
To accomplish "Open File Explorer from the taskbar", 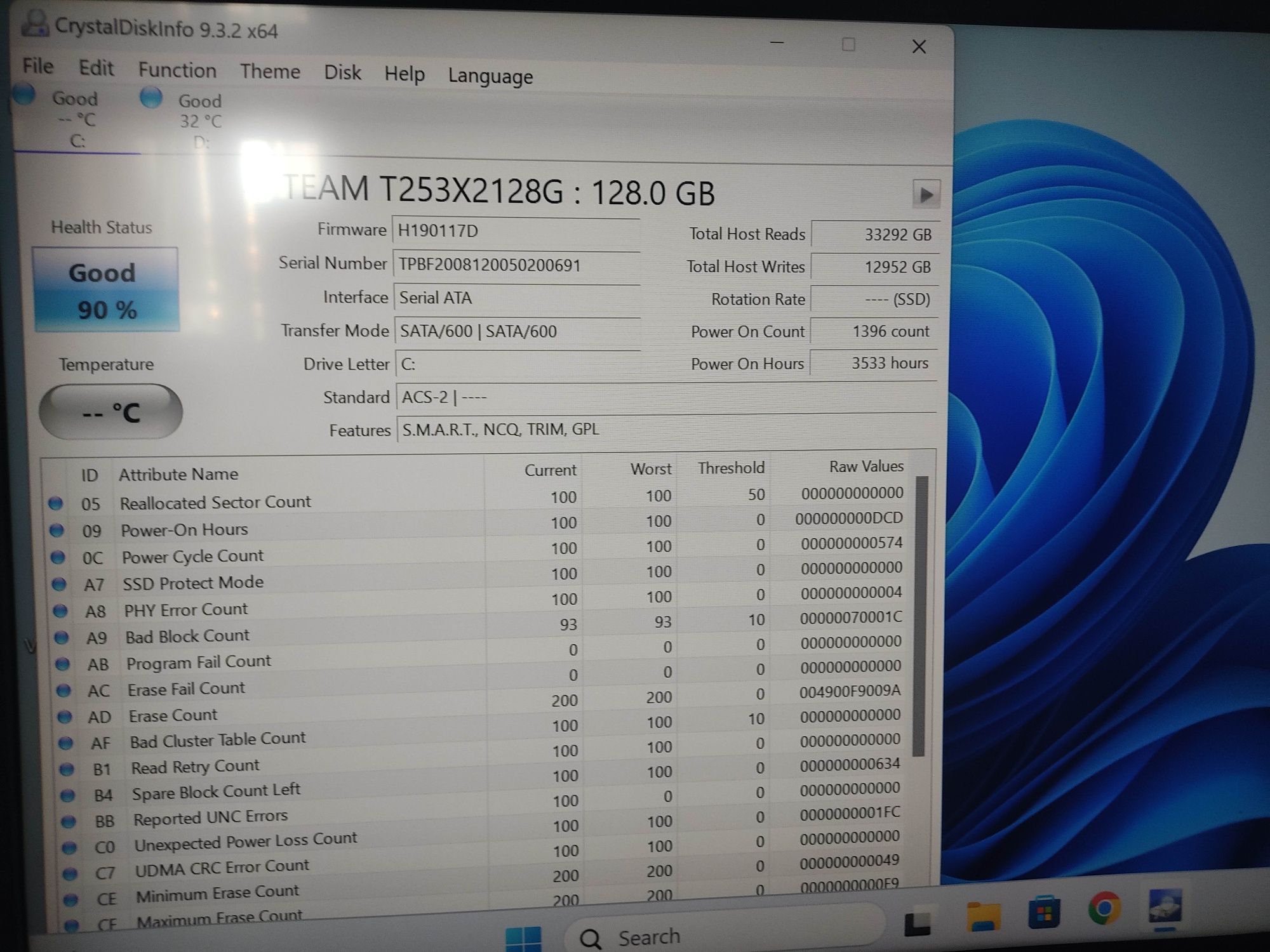I will pos(983,916).
